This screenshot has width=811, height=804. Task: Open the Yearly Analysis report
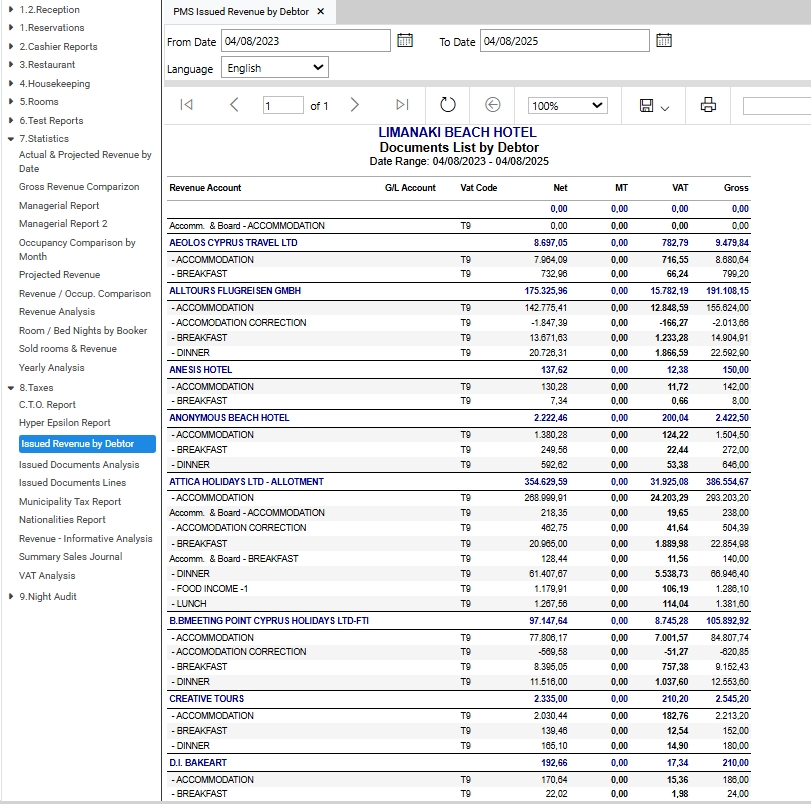coord(51,367)
